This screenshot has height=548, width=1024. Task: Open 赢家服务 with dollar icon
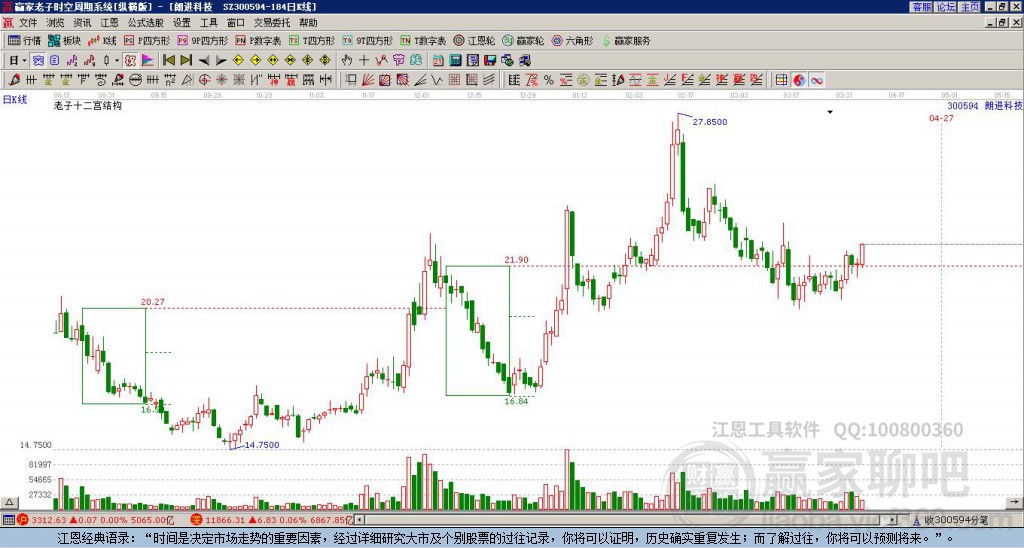pos(626,40)
